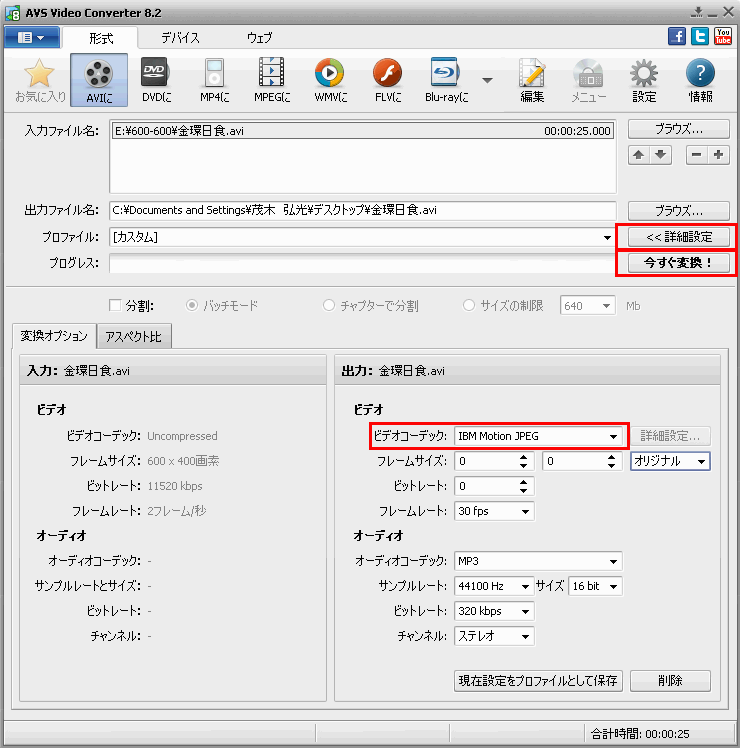Screen dimensions: 740x748
Task: Click the 出力ファイル名 path field
Action: [362, 211]
